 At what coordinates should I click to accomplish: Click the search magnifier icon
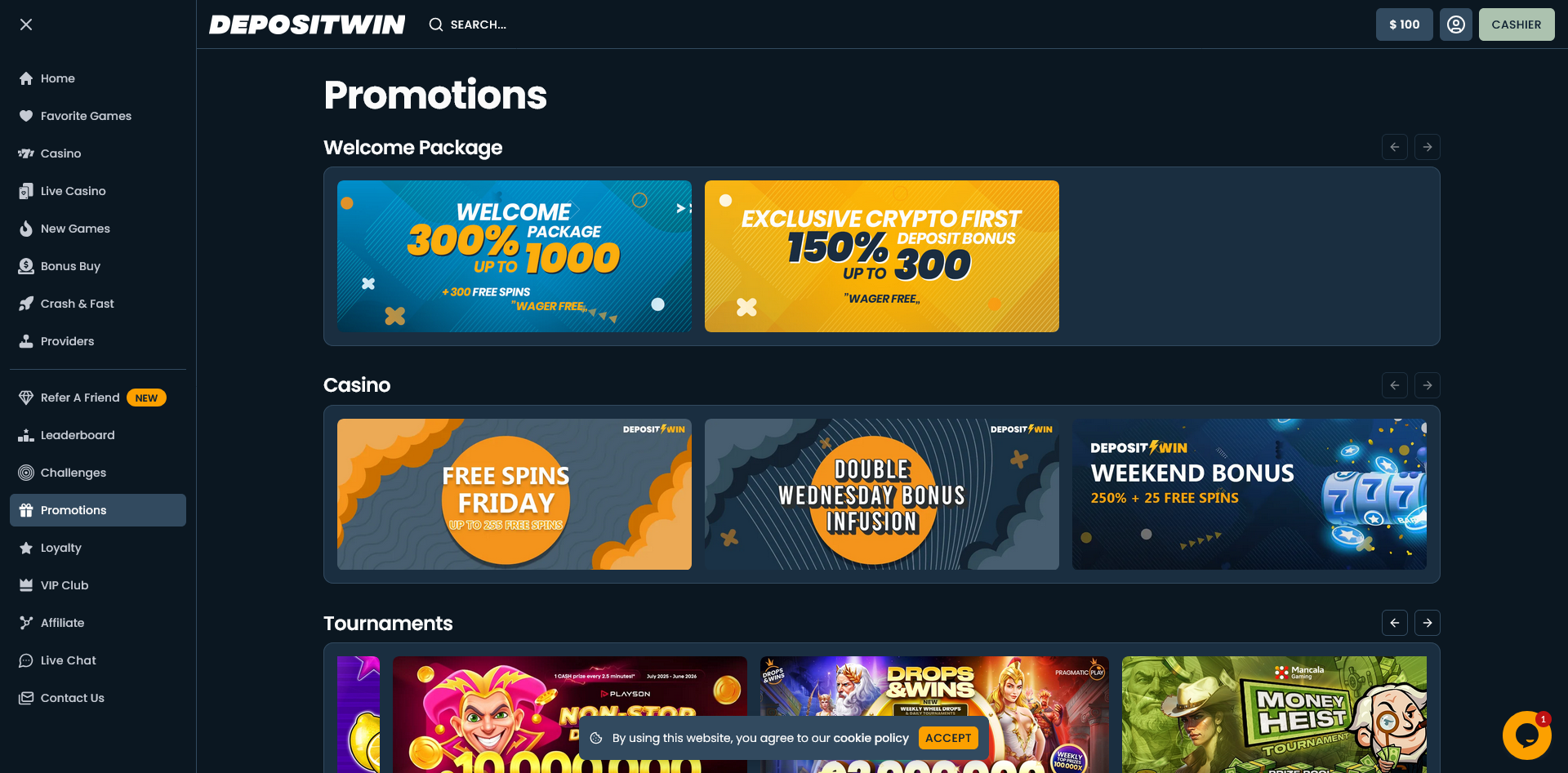pos(436,24)
